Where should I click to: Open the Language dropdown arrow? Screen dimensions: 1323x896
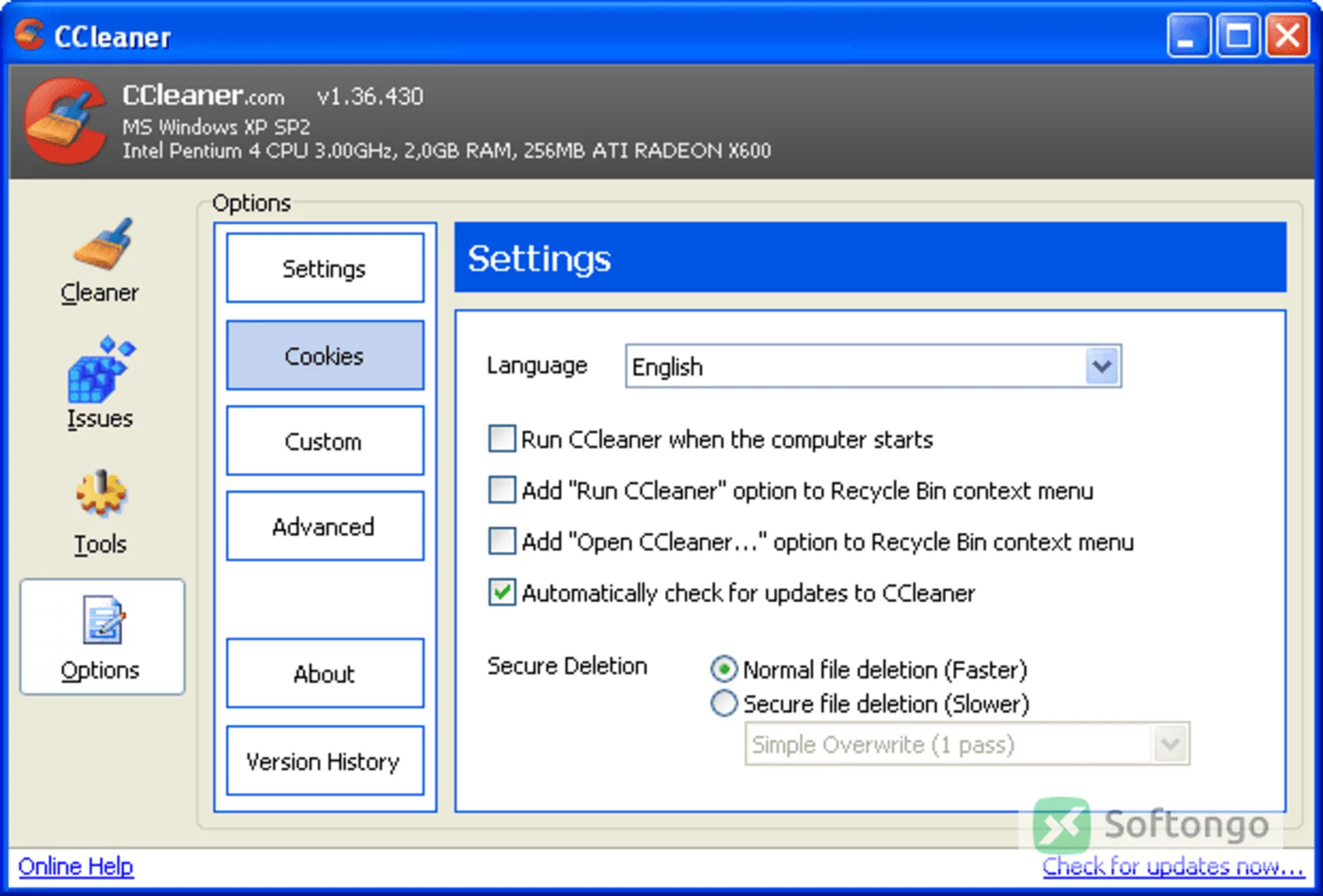1102,366
